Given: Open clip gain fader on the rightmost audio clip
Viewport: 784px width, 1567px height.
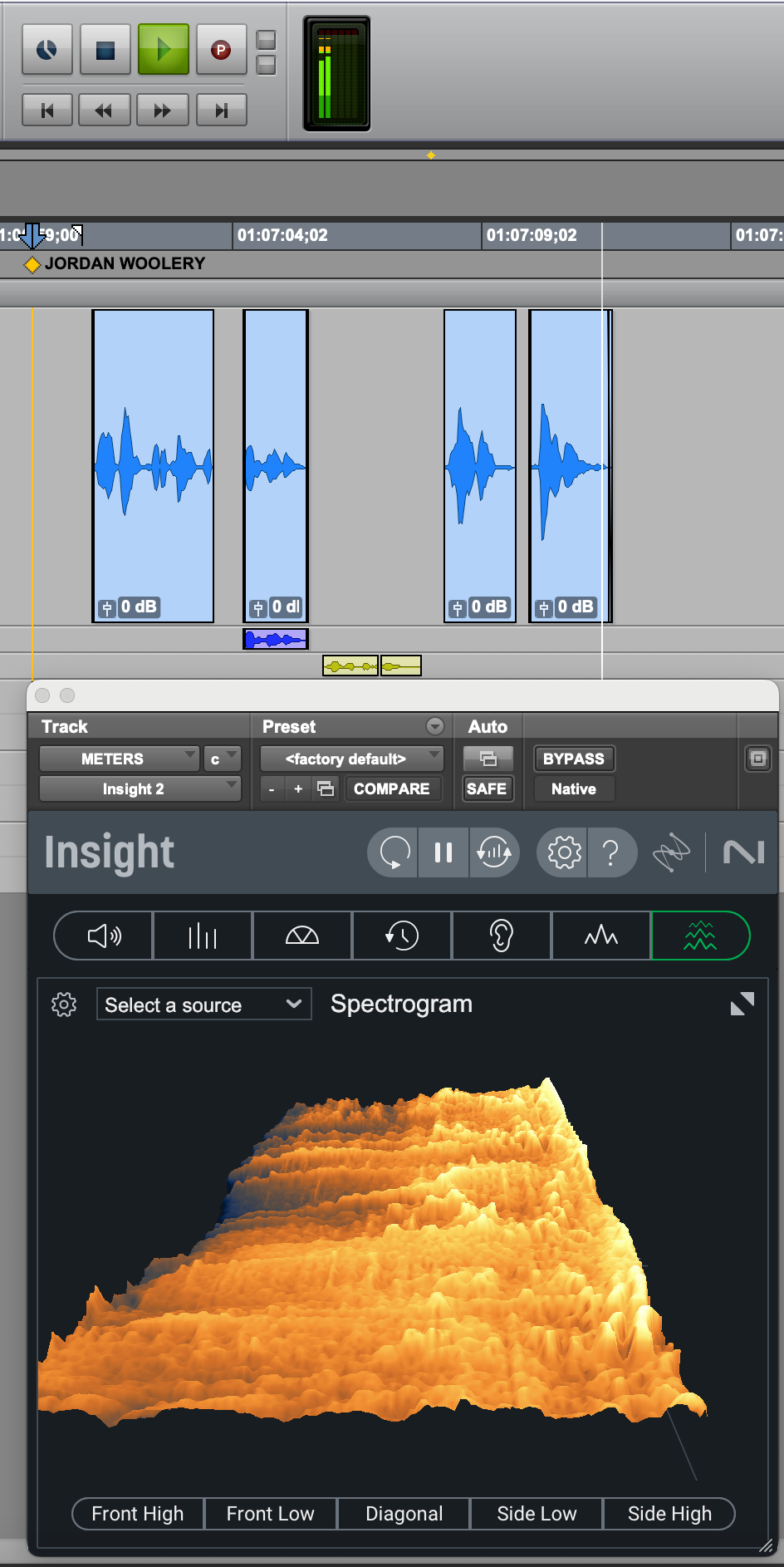Looking at the screenshot, I should (x=544, y=608).
